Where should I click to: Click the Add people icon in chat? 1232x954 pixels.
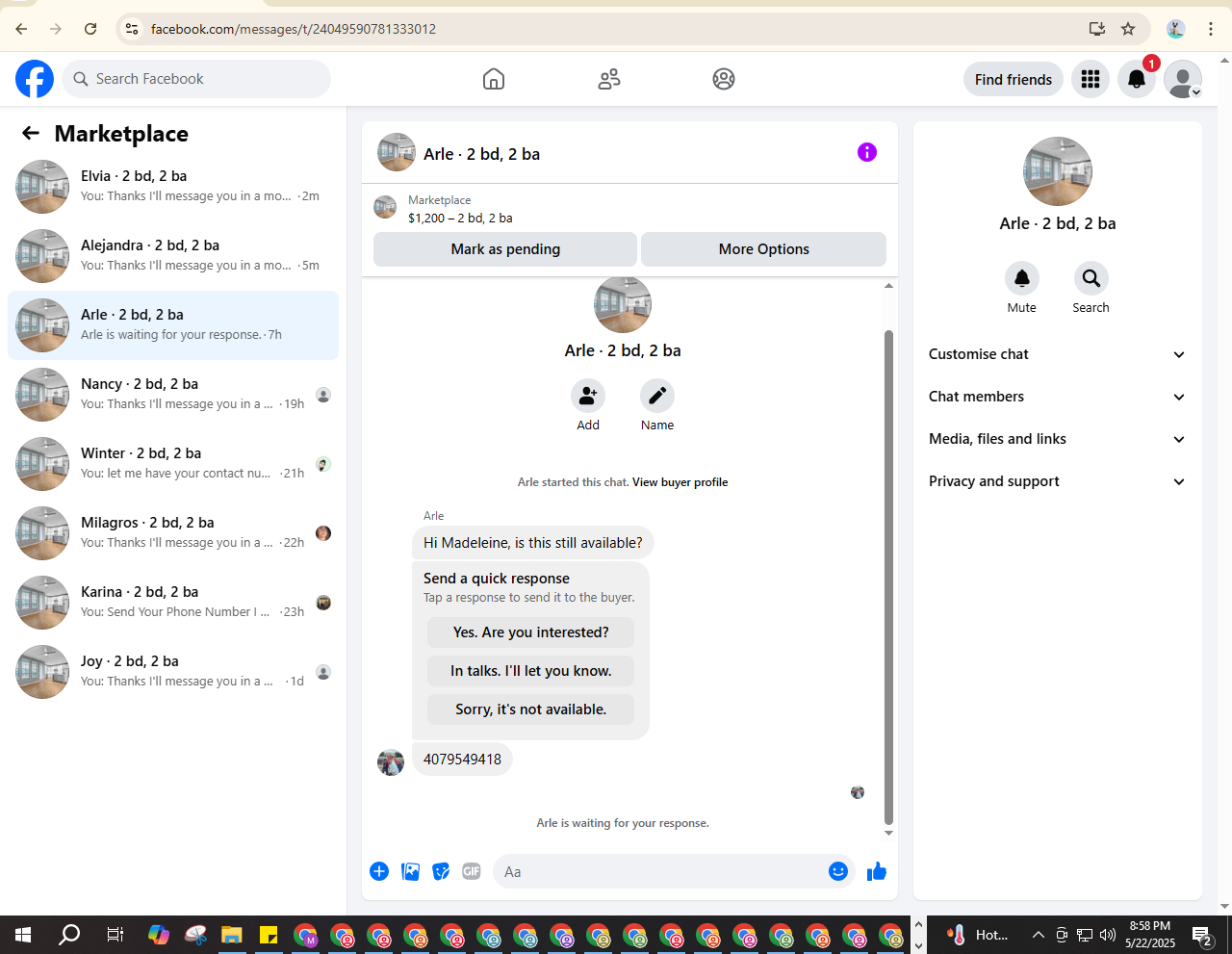[588, 396]
